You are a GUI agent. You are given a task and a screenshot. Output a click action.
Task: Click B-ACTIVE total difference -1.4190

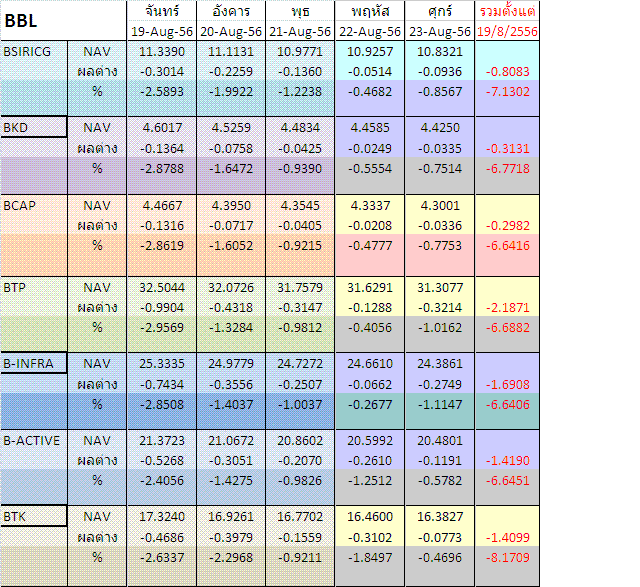507,460
